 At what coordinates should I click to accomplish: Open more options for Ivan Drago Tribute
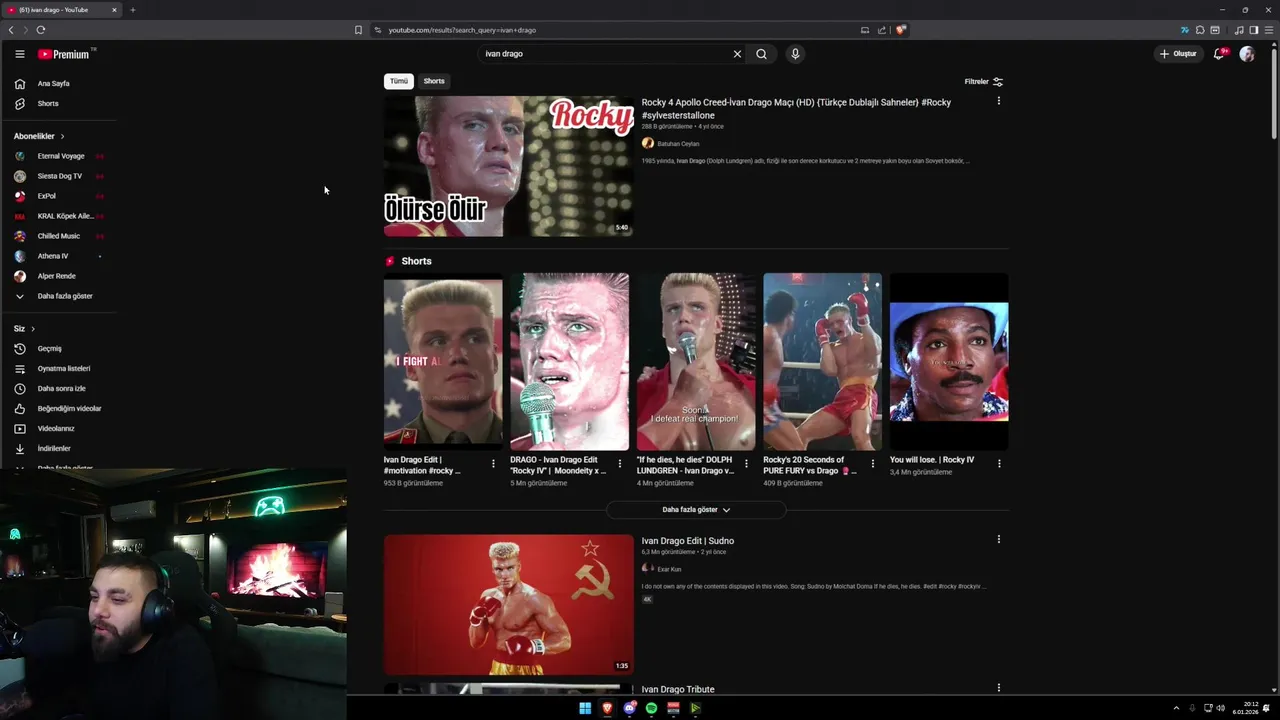coord(998,688)
